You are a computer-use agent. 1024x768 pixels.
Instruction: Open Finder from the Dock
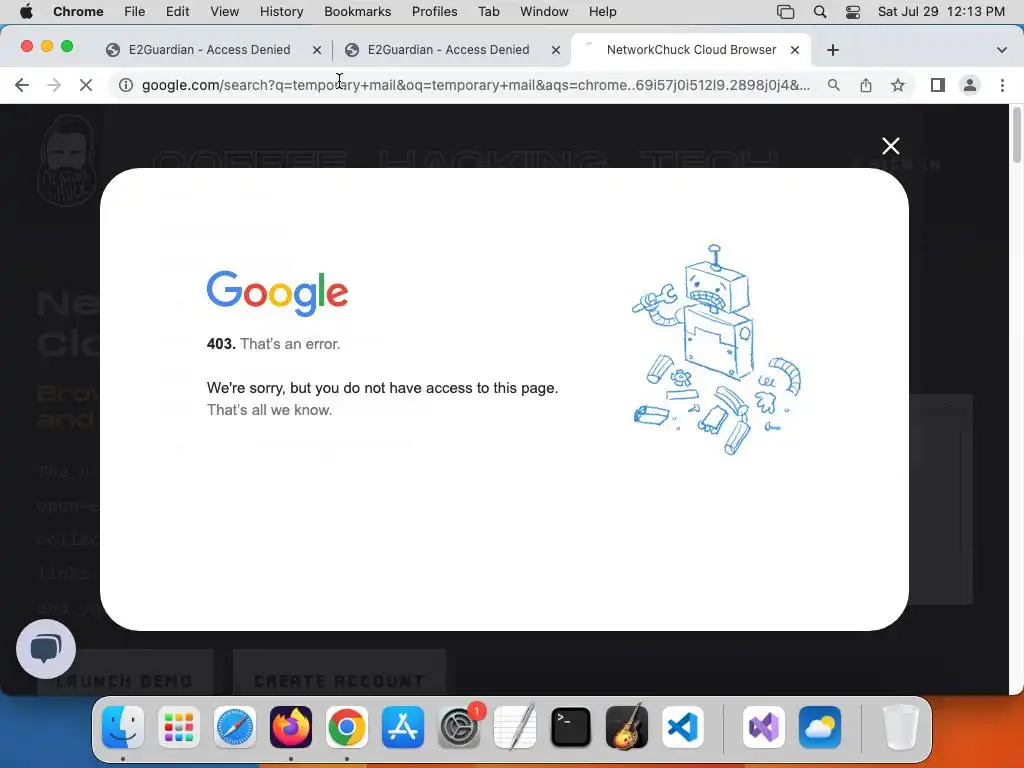tap(123, 727)
